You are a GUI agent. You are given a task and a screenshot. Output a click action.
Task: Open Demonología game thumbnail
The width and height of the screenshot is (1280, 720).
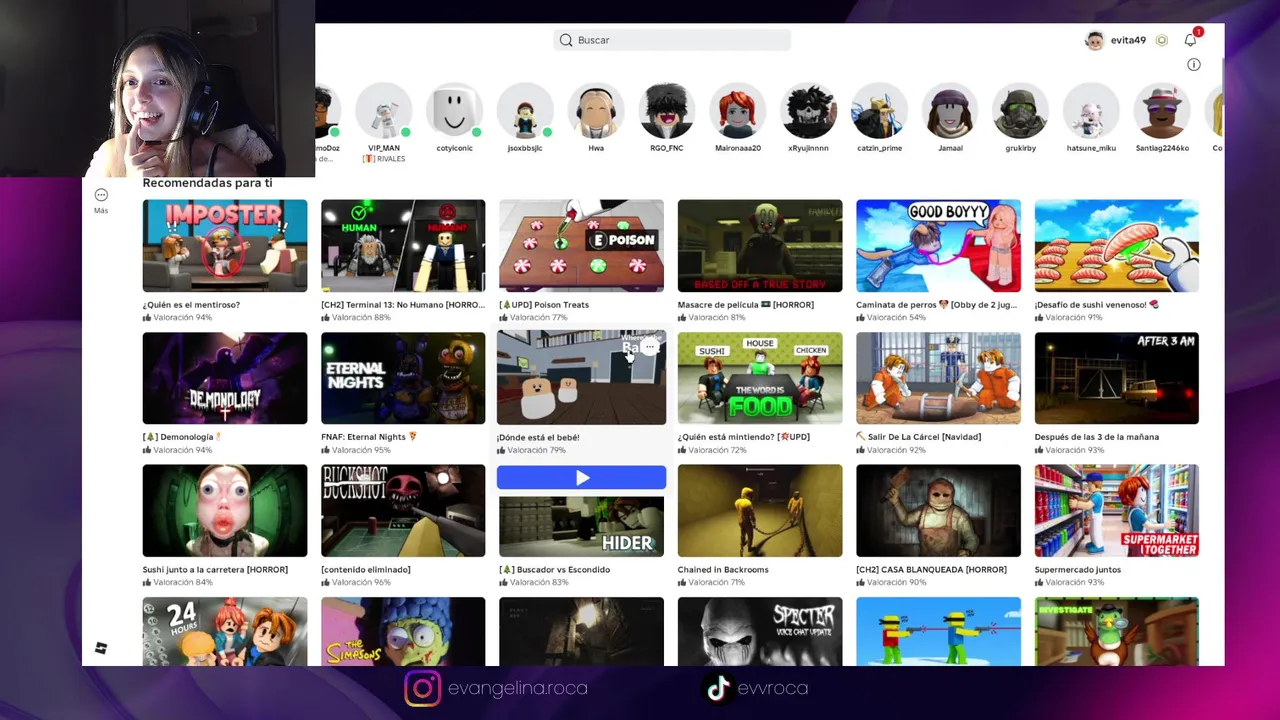coord(225,378)
